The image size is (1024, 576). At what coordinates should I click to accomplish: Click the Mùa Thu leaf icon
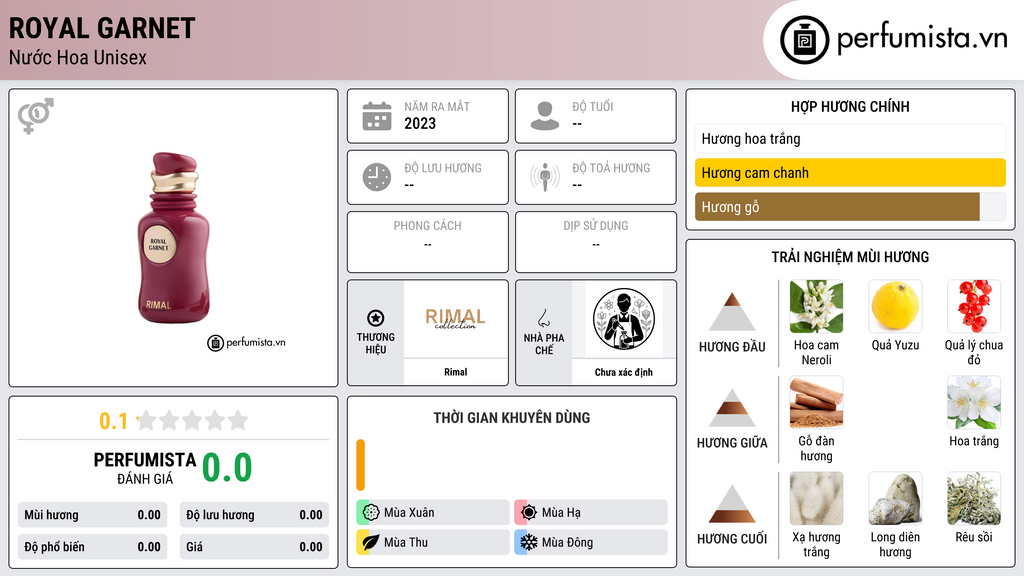[x=371, y=542]
